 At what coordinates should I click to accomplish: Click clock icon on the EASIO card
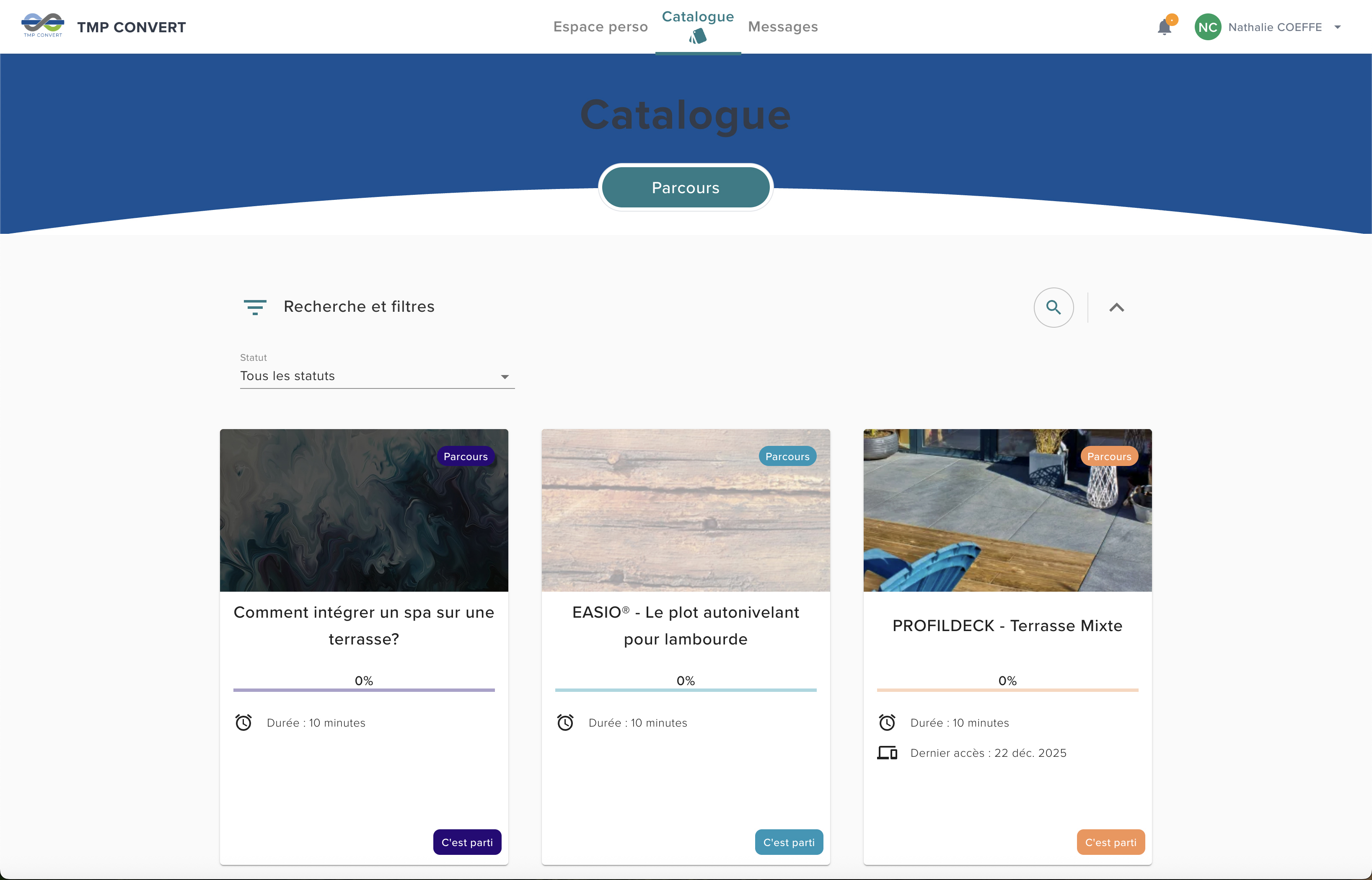pyautogui.click(x=565, y=723)
